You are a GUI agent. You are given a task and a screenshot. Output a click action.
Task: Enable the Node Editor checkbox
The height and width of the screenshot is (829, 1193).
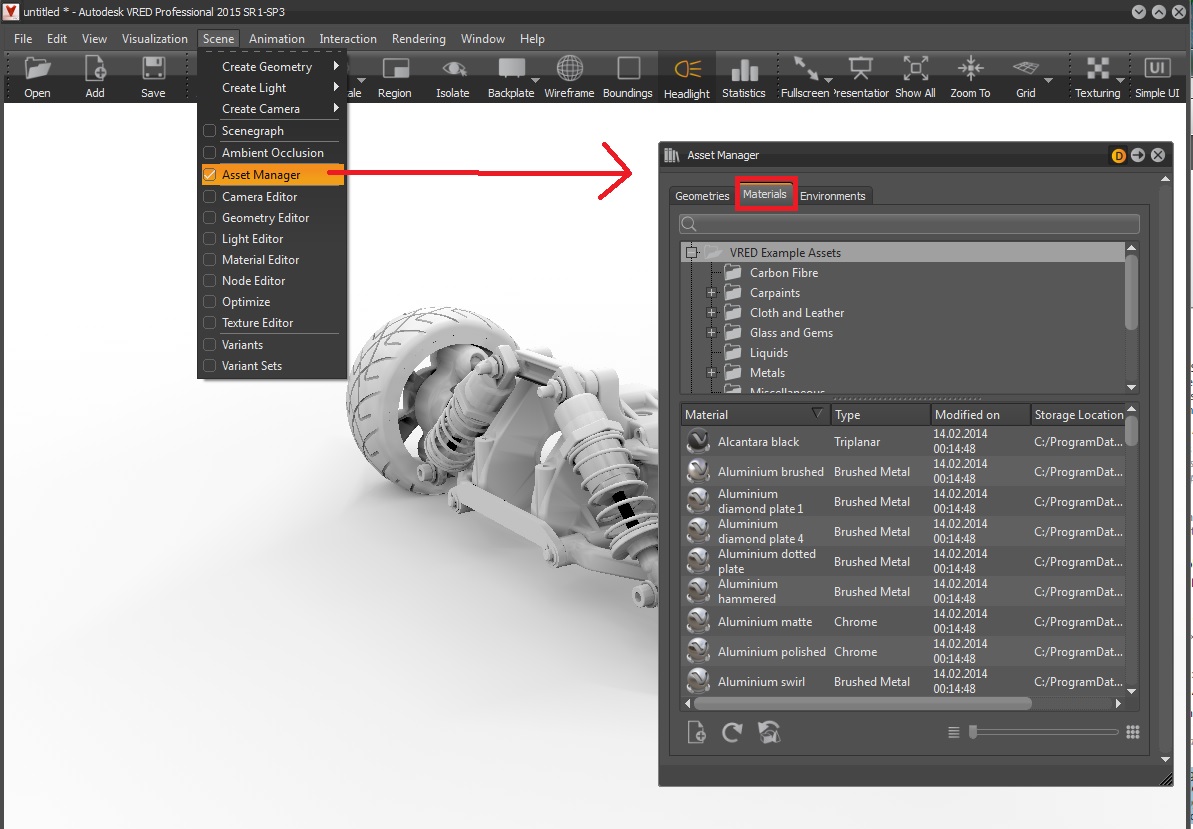(210, 281)
